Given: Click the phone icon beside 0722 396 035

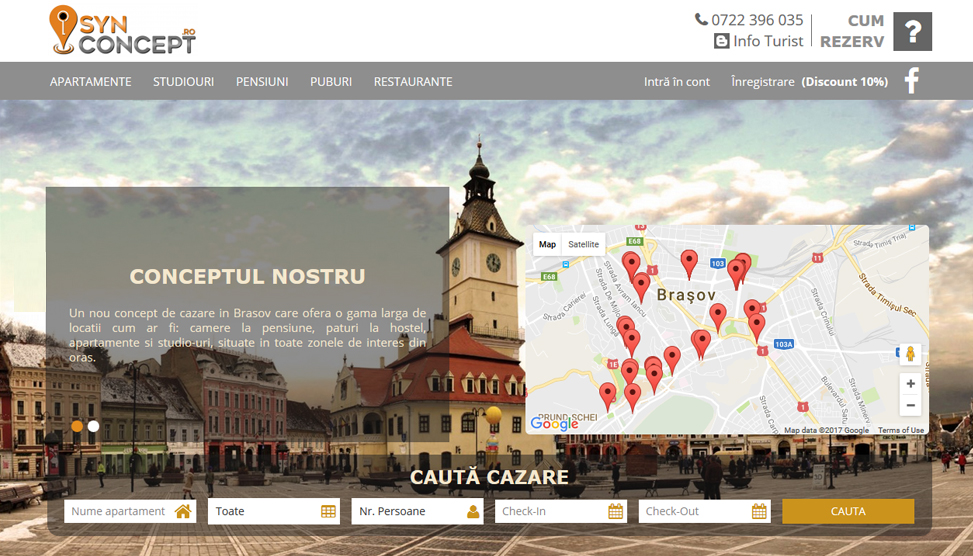Looking at the screenshot, I should (x=701, y=19).
